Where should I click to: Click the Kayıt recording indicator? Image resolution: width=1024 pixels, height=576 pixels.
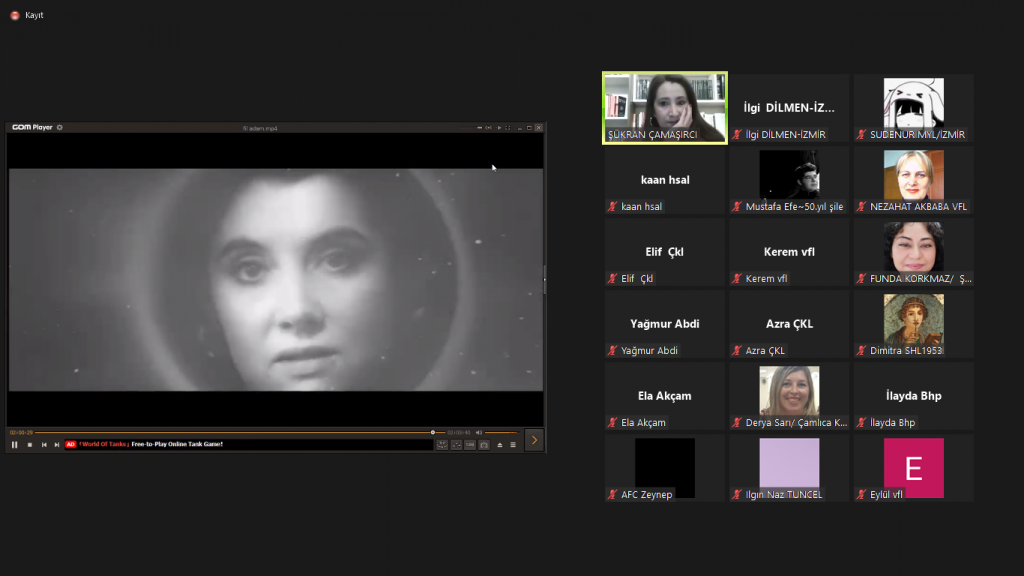pyautogui.click(x=27, y=15)
